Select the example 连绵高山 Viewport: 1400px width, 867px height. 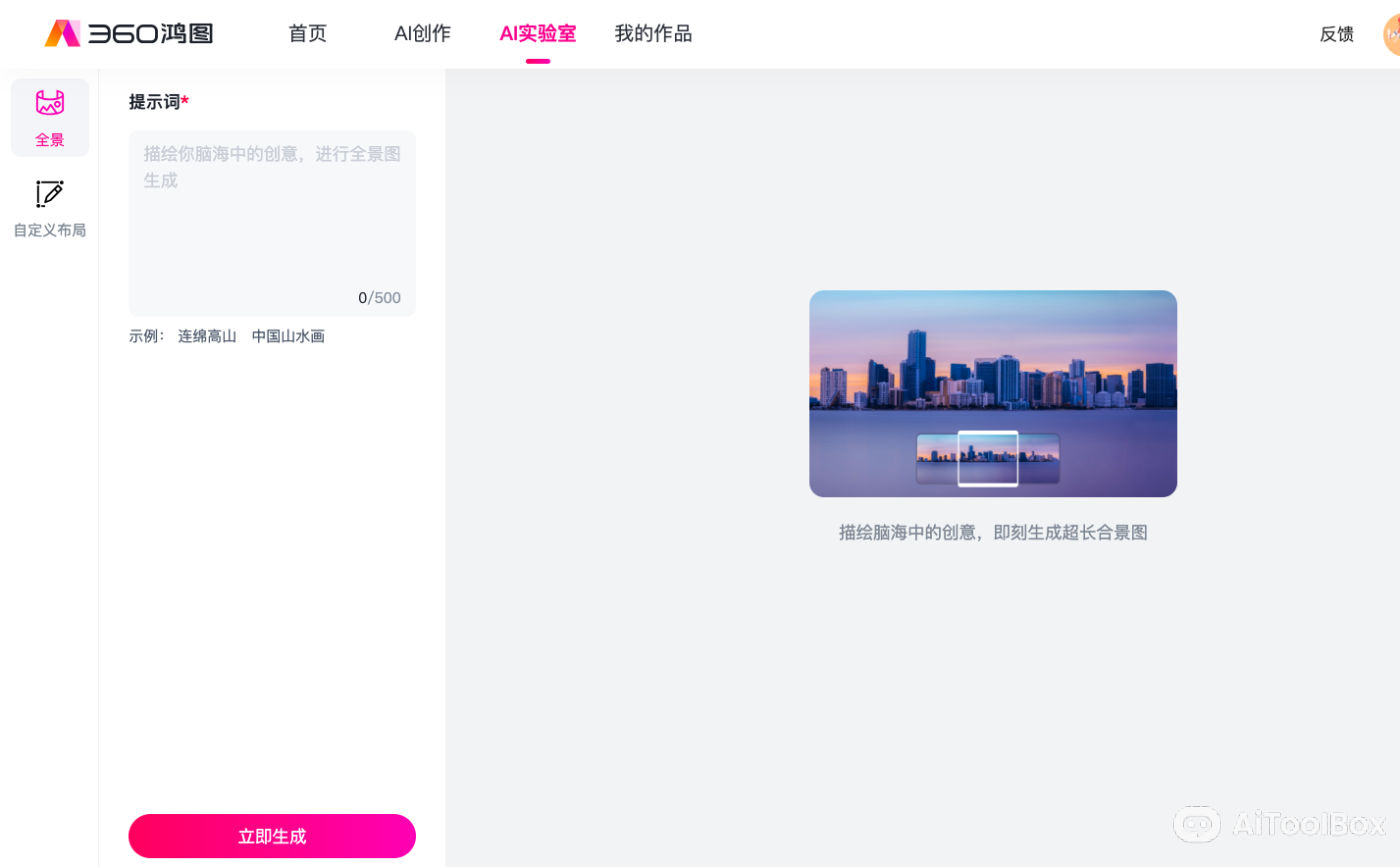point(207,336)
